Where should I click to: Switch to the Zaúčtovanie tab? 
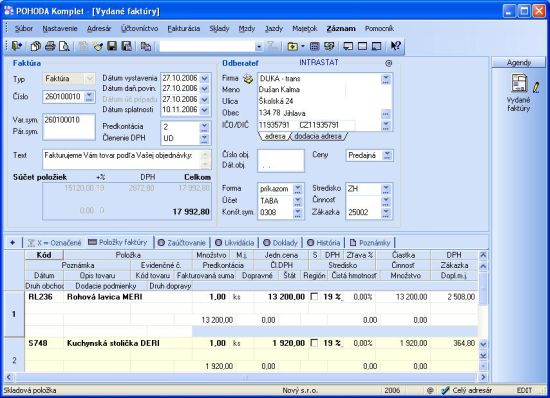point(182,243)
